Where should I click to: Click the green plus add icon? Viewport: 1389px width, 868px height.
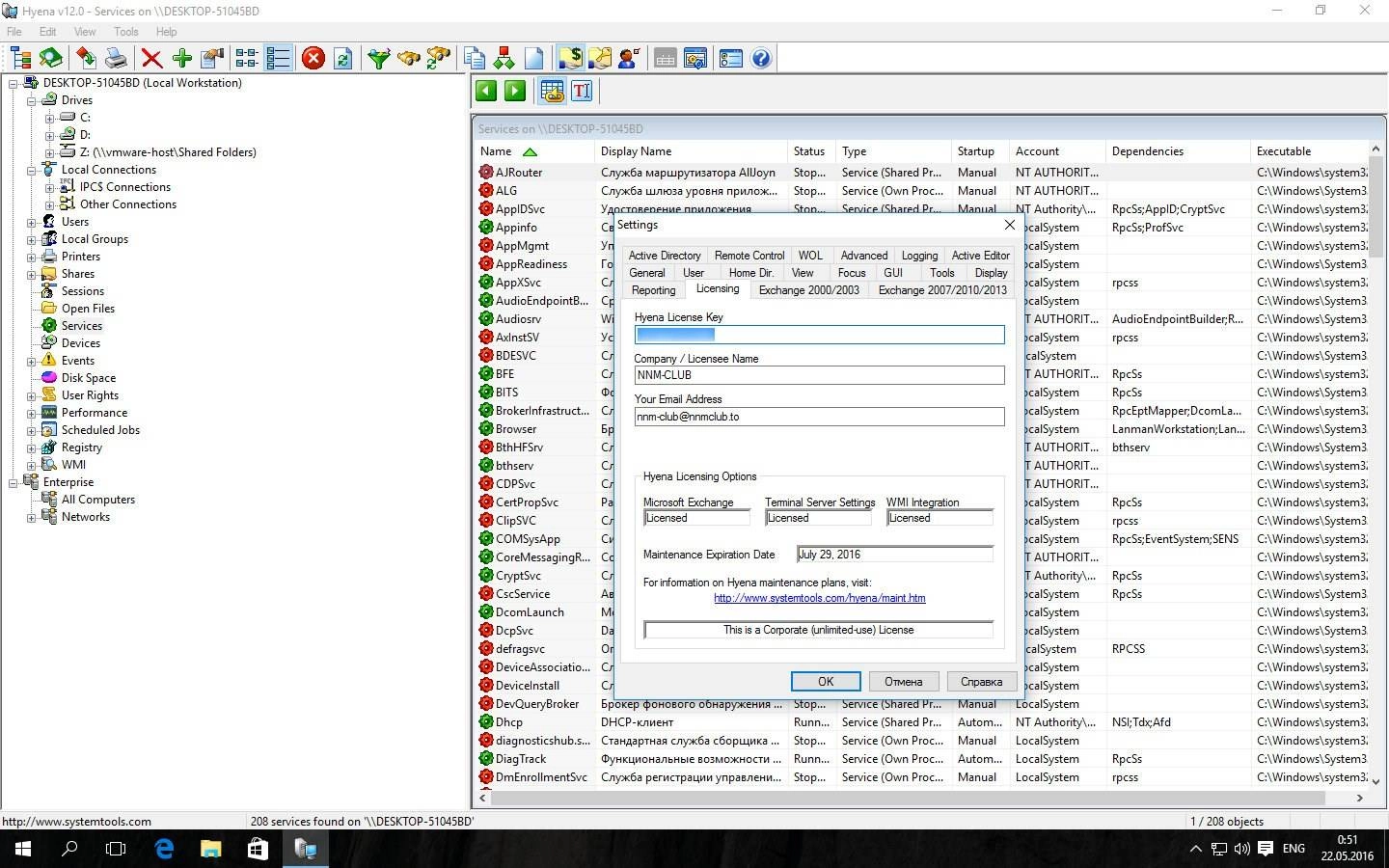[x=182, y=59]
